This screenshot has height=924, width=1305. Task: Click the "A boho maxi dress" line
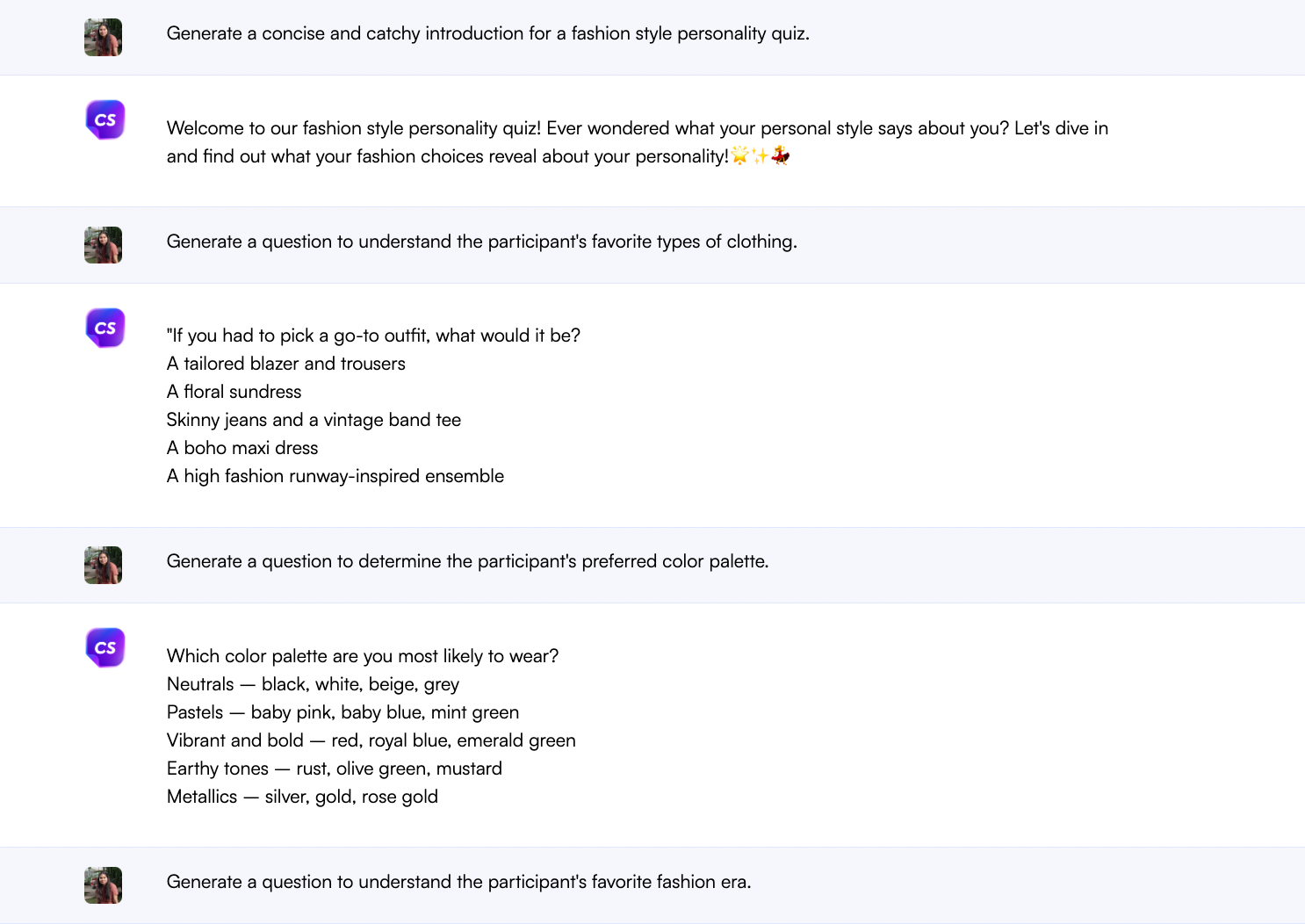pyautogui.click(x=242, y=448)
